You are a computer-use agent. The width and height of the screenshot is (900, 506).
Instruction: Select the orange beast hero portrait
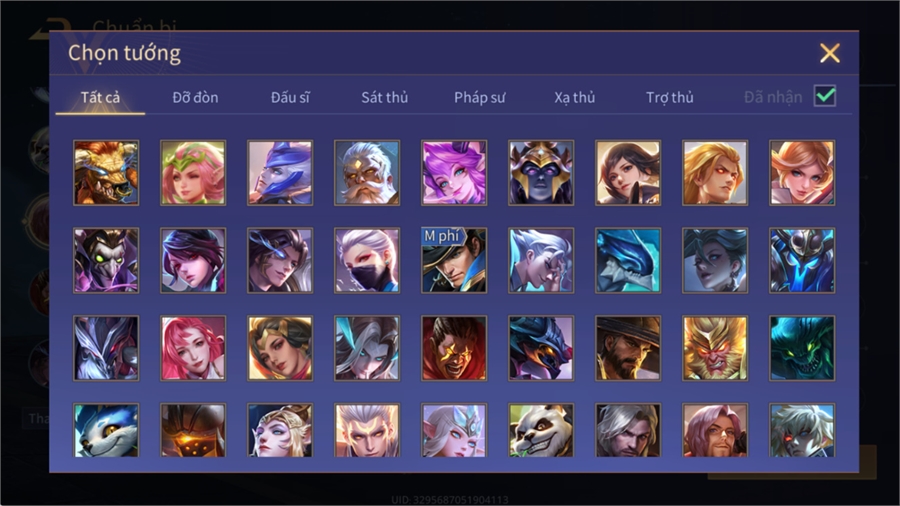[106, 173]
